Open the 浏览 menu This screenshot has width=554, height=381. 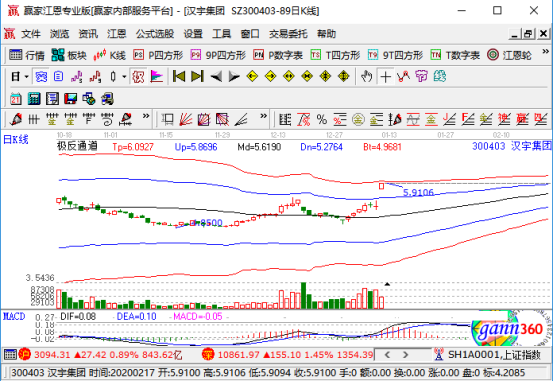[x=59, y=34]
